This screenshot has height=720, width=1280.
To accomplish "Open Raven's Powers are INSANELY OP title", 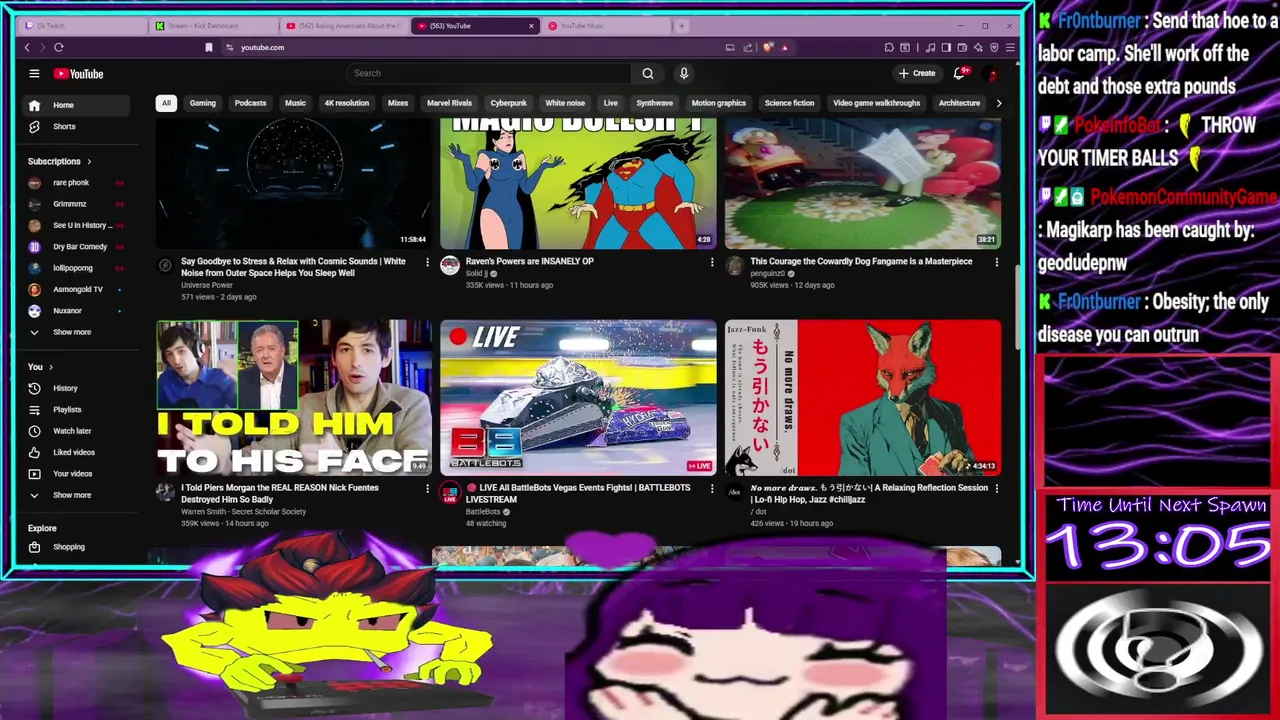I will [530, 261].
